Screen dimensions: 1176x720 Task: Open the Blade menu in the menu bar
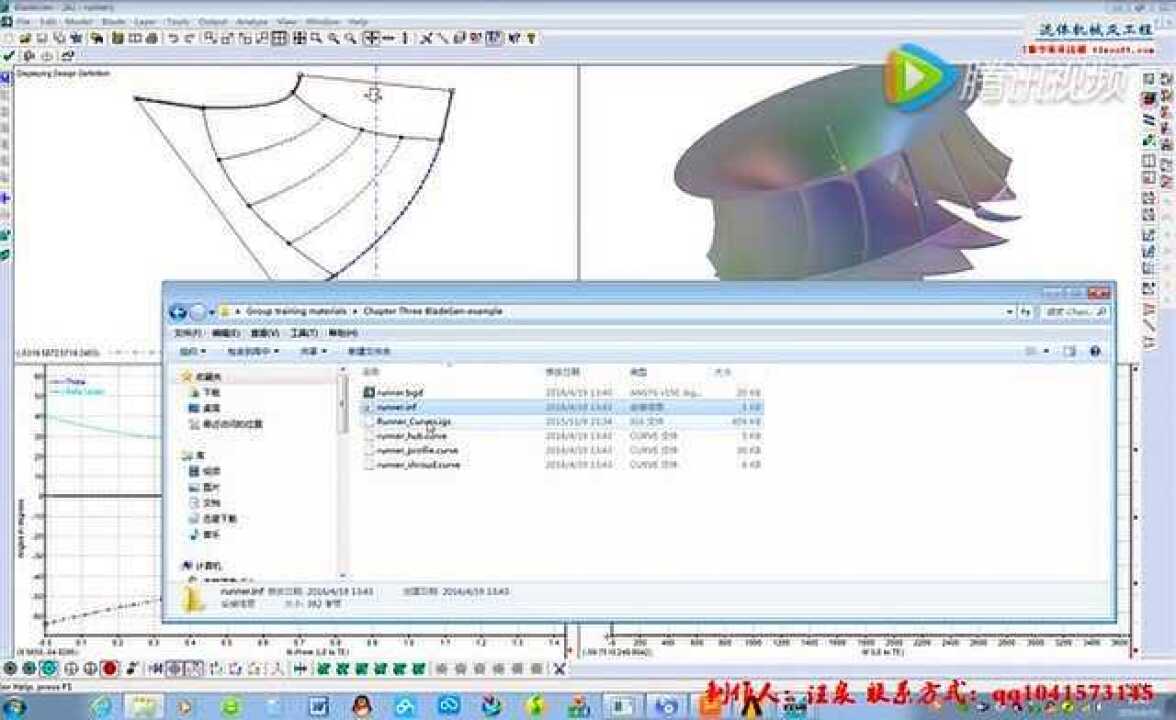(x=114, y=22)
